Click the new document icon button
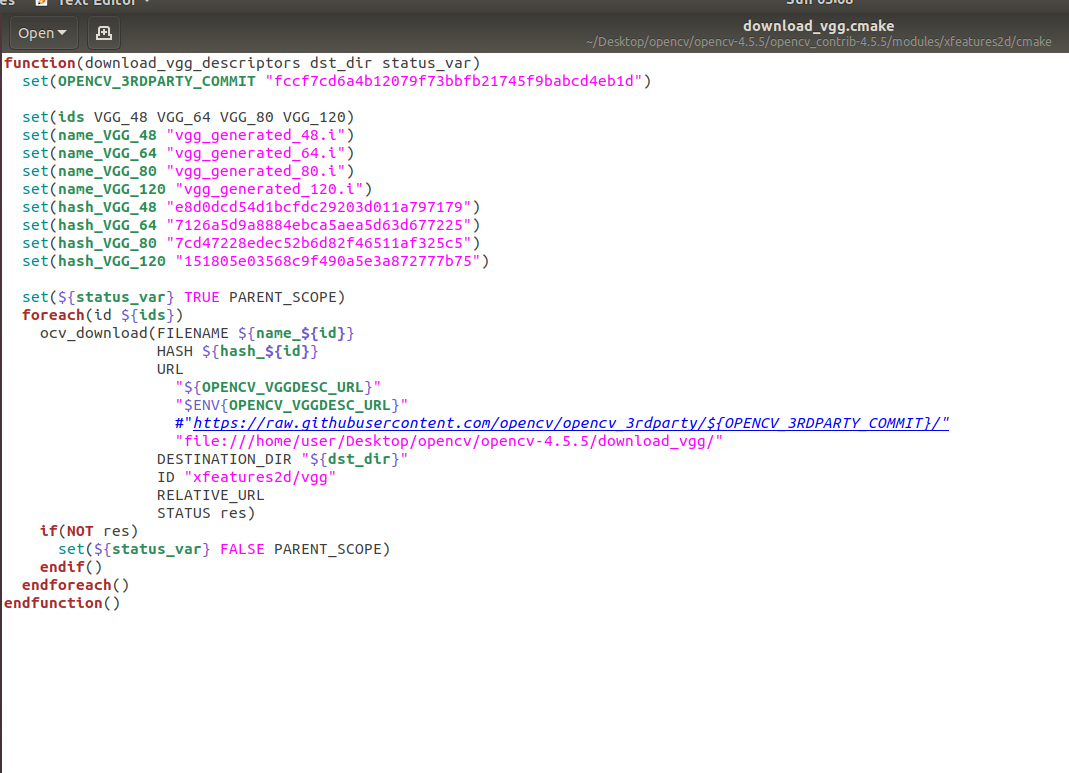The height and width of the screenshot is (773, 1069). click(104, 33)
